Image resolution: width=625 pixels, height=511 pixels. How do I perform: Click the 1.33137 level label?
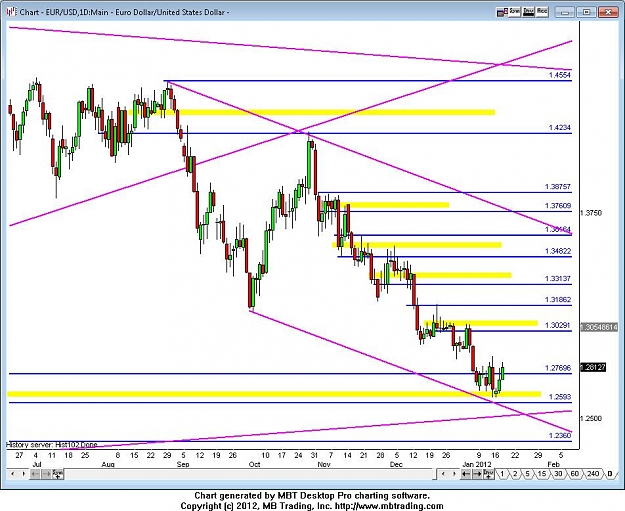click(558, 279)
